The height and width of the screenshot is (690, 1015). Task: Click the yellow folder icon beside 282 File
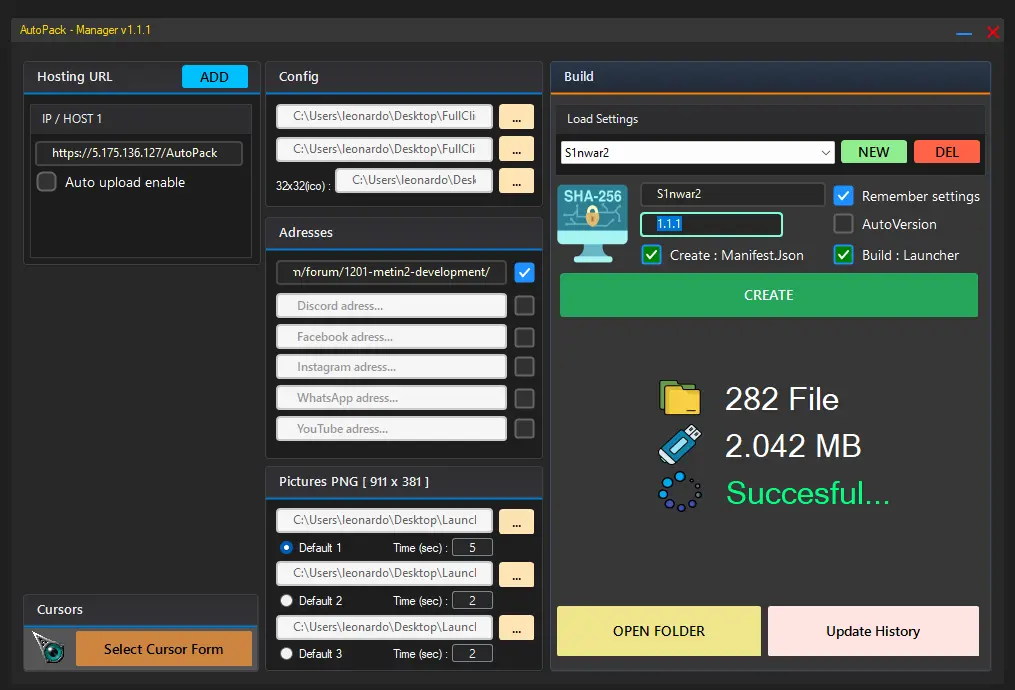(x=681, y=396)
